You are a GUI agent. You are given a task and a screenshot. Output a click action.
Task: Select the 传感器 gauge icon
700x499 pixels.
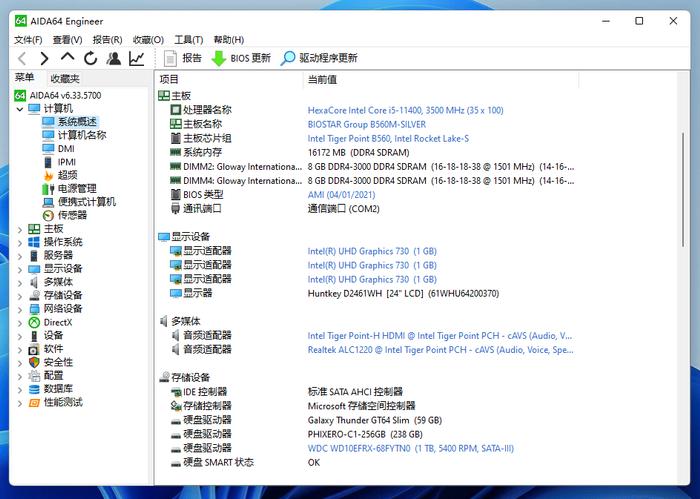point(48,216)
